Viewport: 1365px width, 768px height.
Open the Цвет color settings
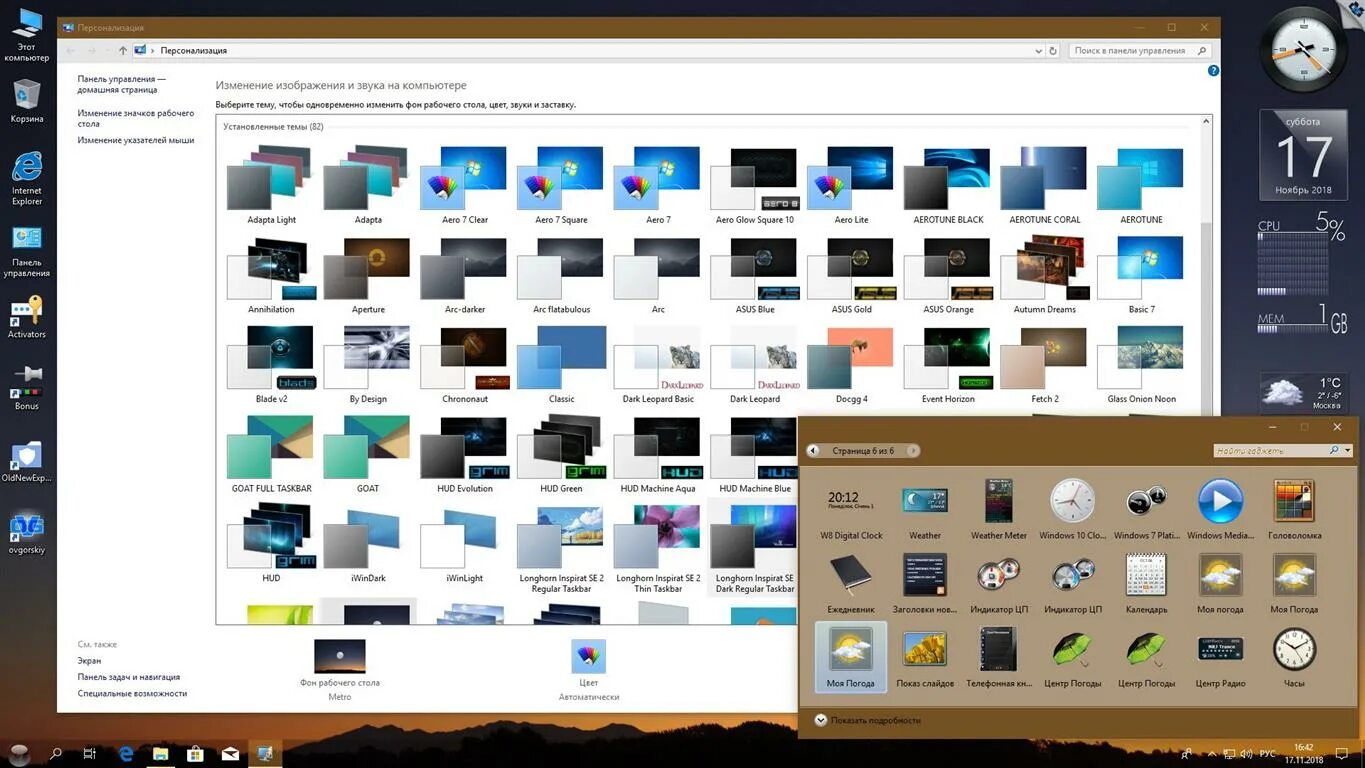coord(588,669)
